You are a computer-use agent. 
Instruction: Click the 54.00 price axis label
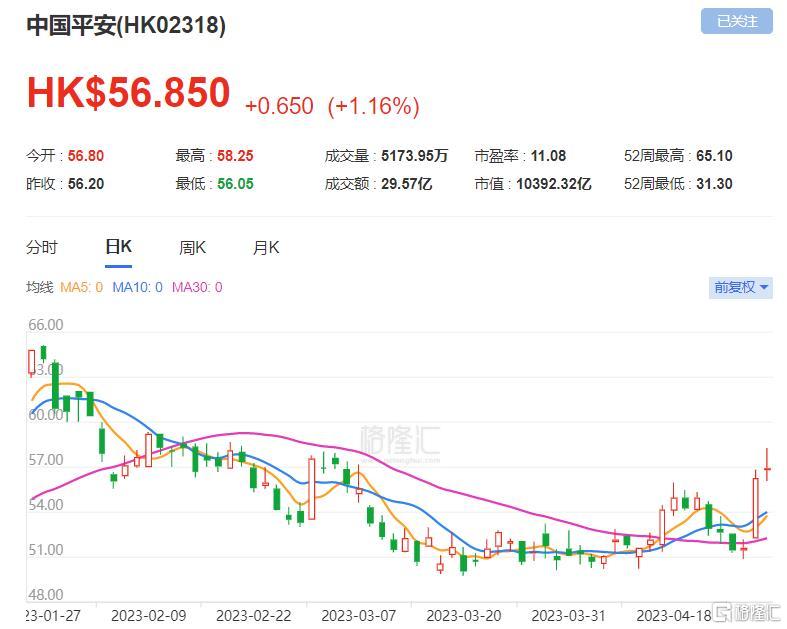pos(46,505)
